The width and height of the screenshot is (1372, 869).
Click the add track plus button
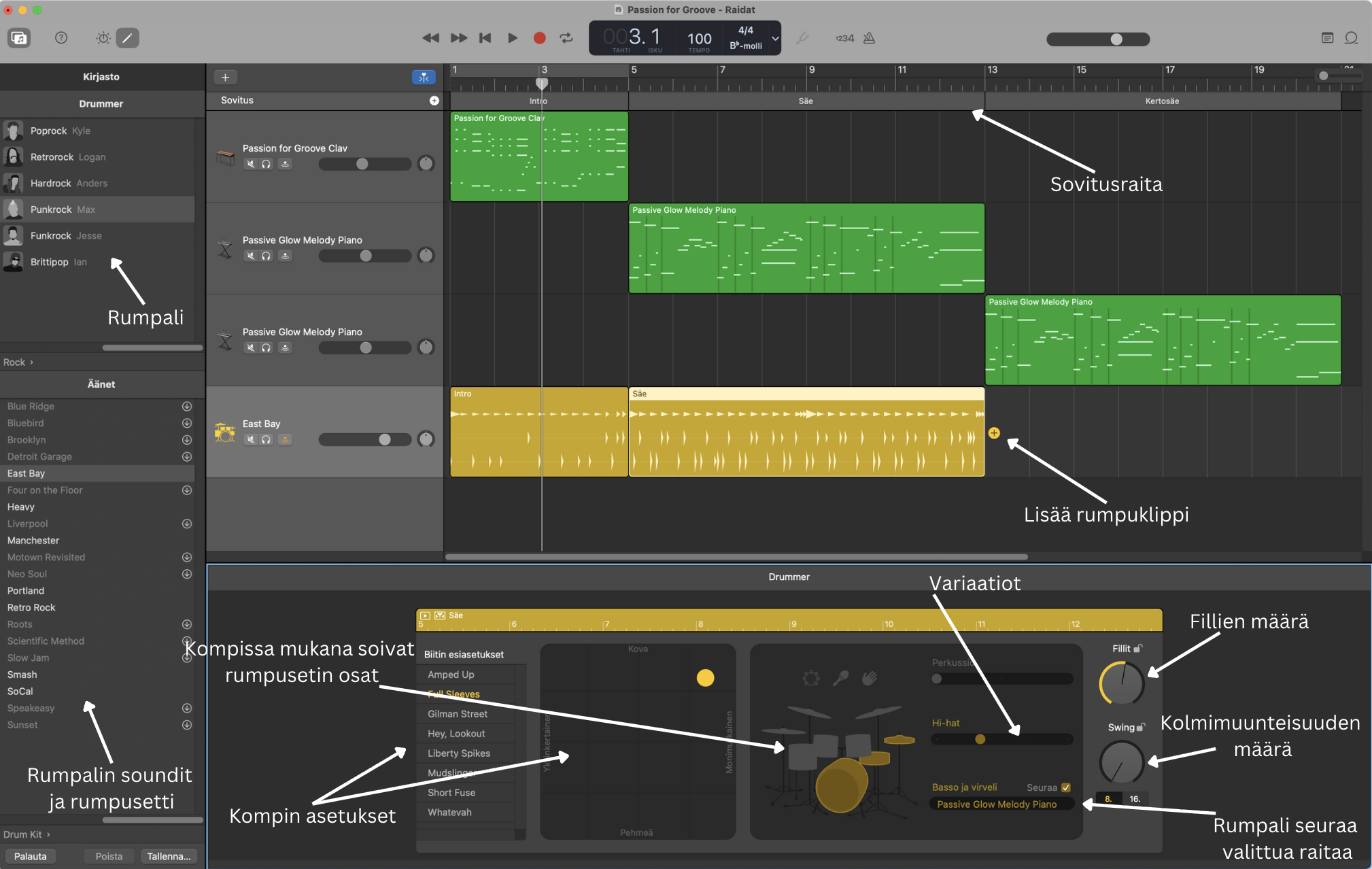tap(225, 78)
